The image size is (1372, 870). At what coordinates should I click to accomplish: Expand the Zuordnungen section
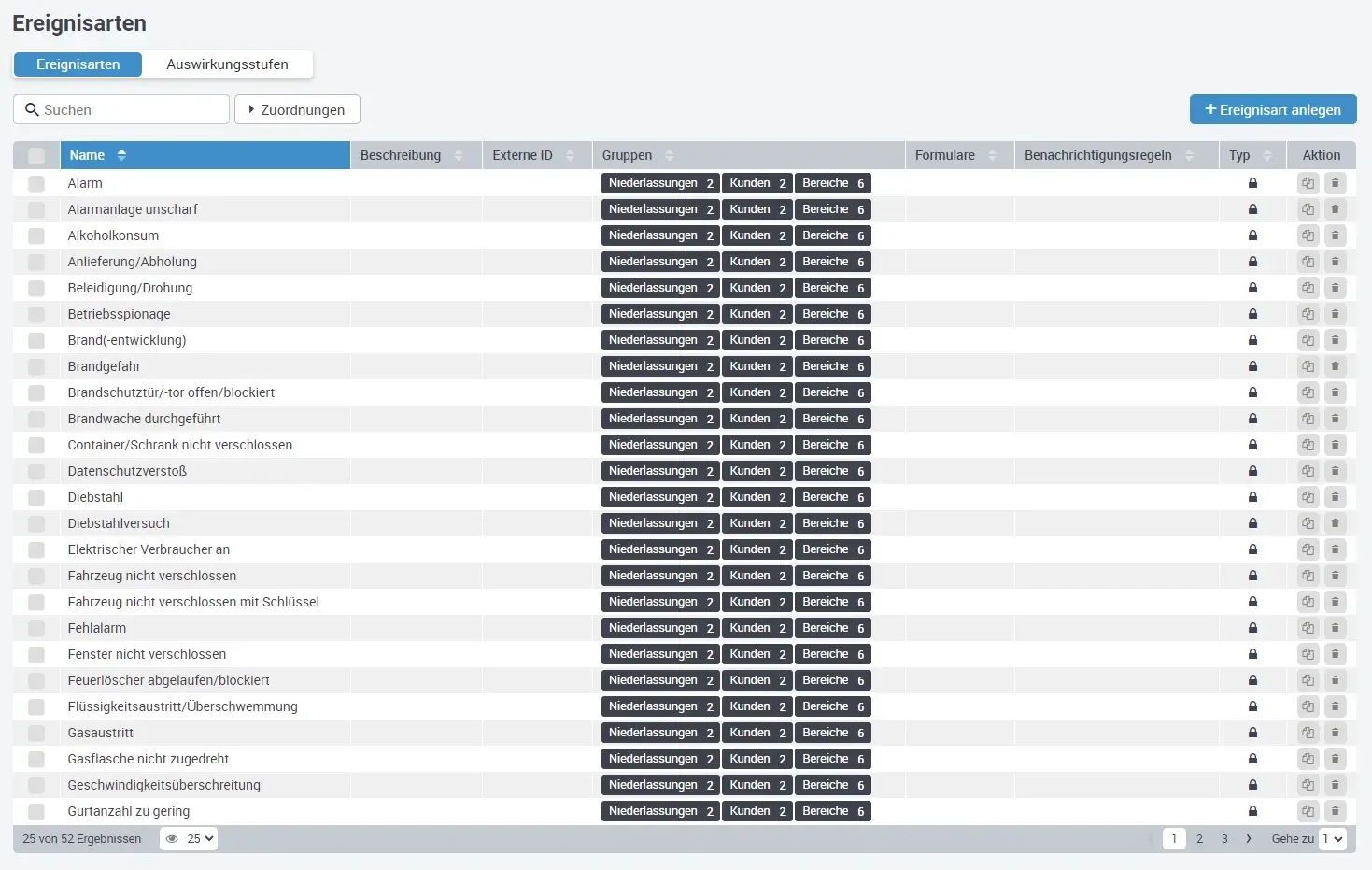click(x=297, y=109)
